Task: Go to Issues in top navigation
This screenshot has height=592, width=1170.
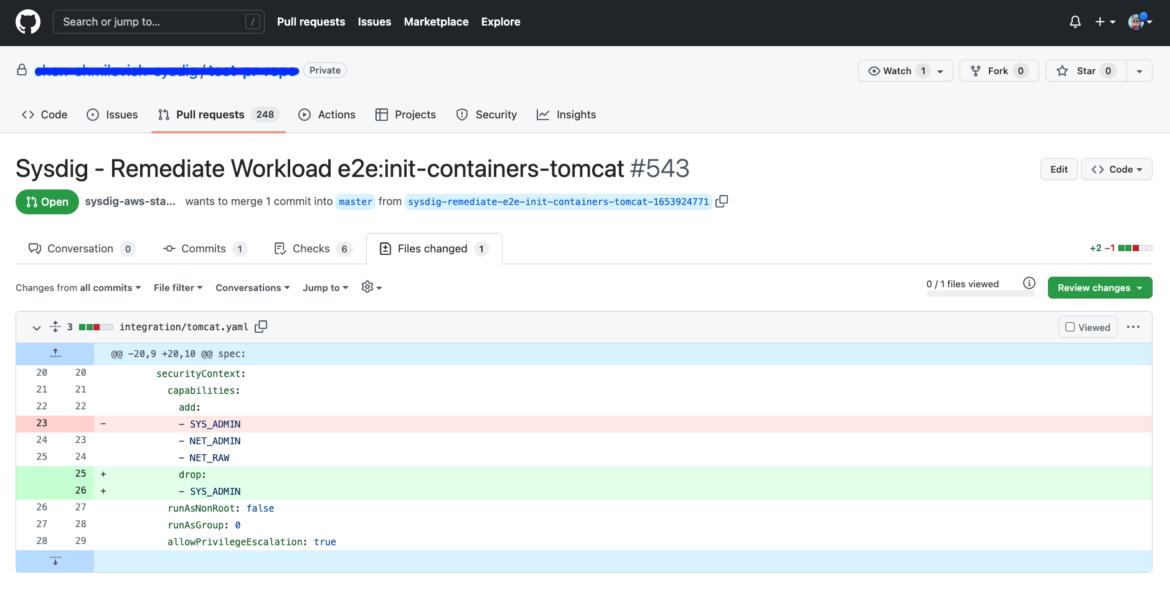Action: pos(375,22)
